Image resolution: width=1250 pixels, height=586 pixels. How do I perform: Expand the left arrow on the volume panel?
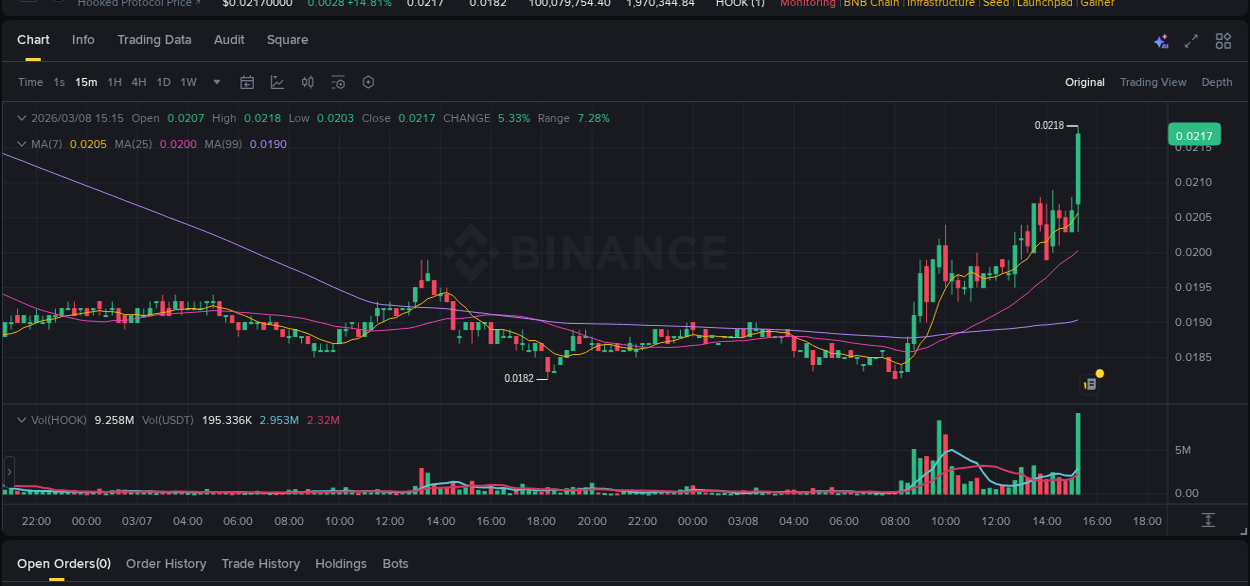click(7, 470)
